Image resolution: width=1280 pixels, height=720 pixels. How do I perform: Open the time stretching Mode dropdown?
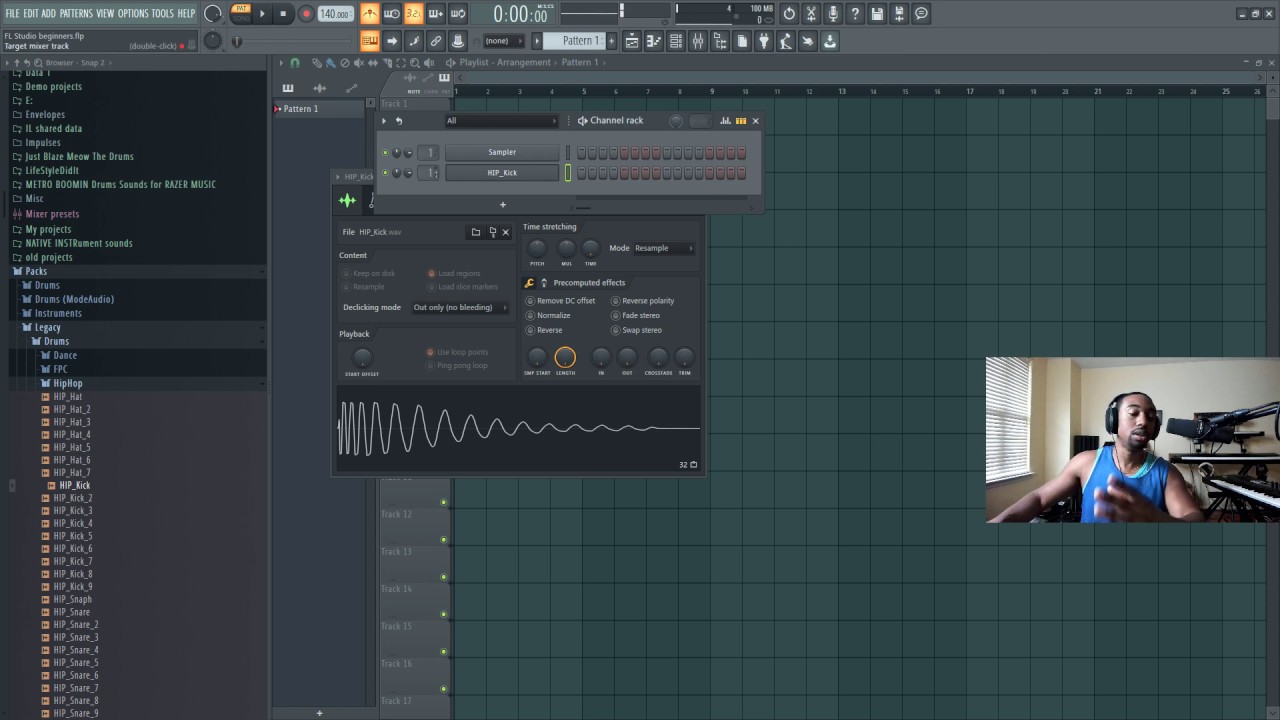click(664, 248)
